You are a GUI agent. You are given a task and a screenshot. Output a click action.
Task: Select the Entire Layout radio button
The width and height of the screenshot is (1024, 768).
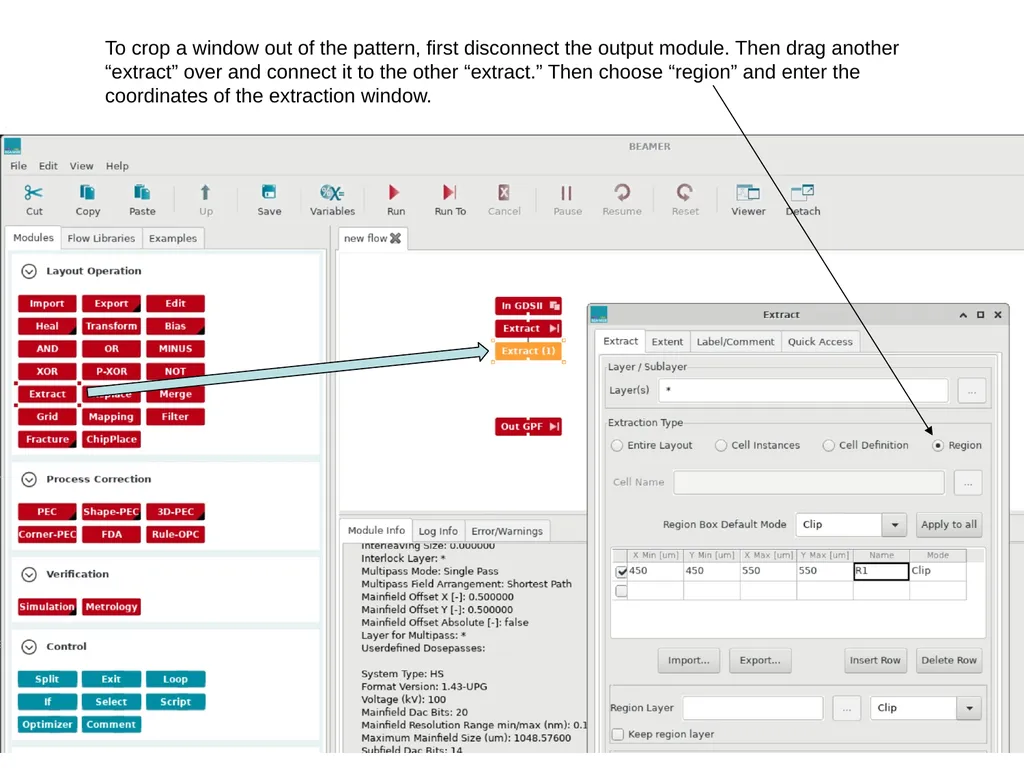(617, 445)
